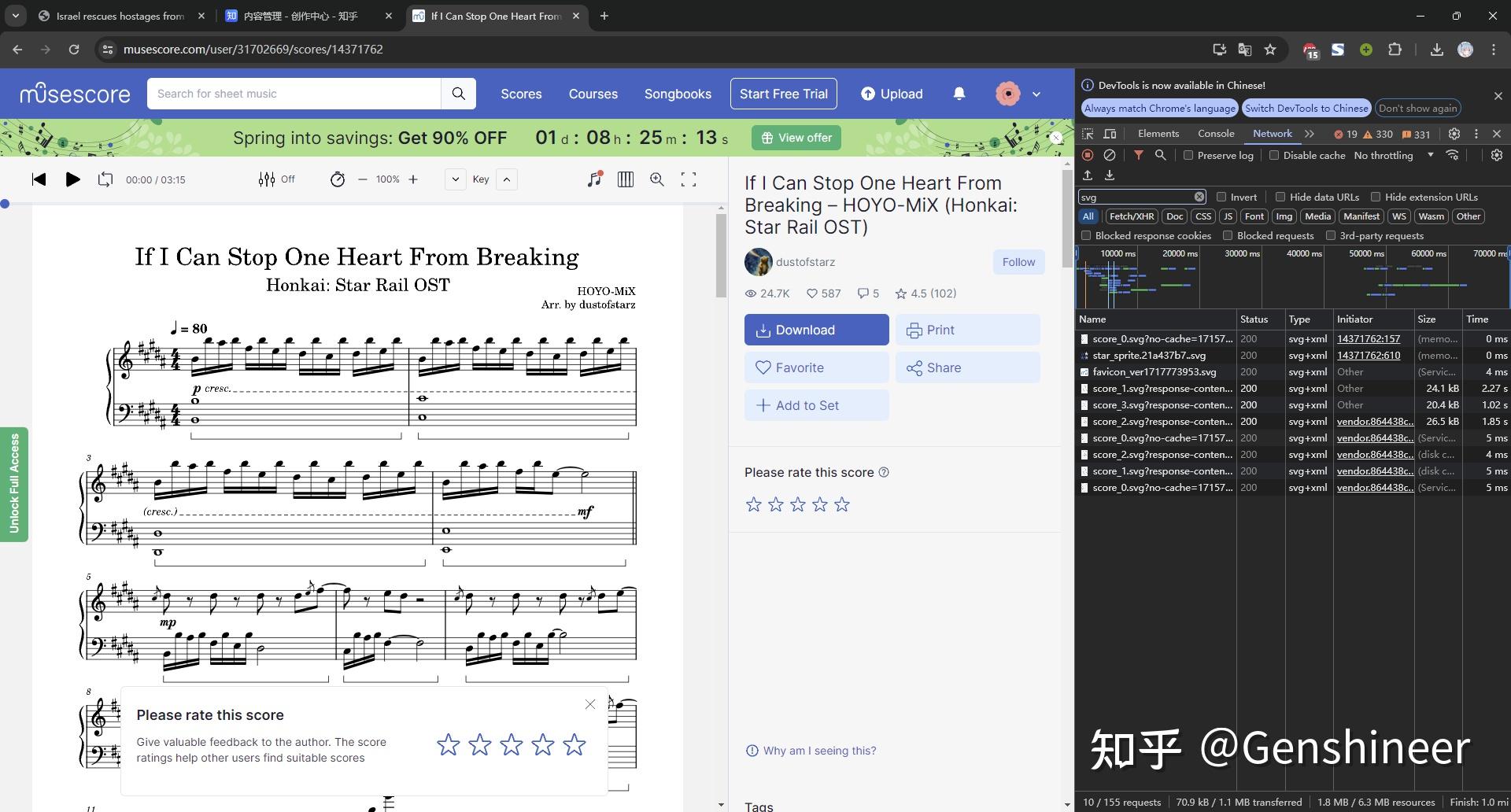
Task: Download this sheet music
Action: pos(815,329)
